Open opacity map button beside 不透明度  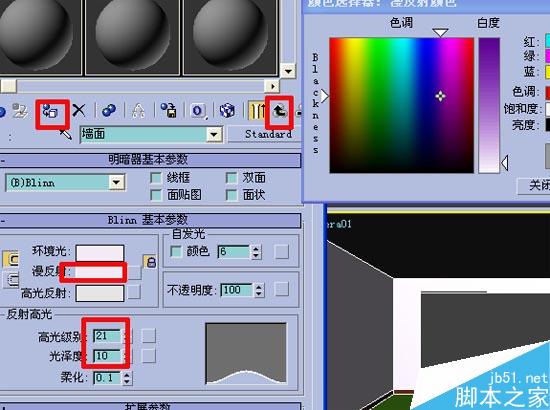coord(282,289)
